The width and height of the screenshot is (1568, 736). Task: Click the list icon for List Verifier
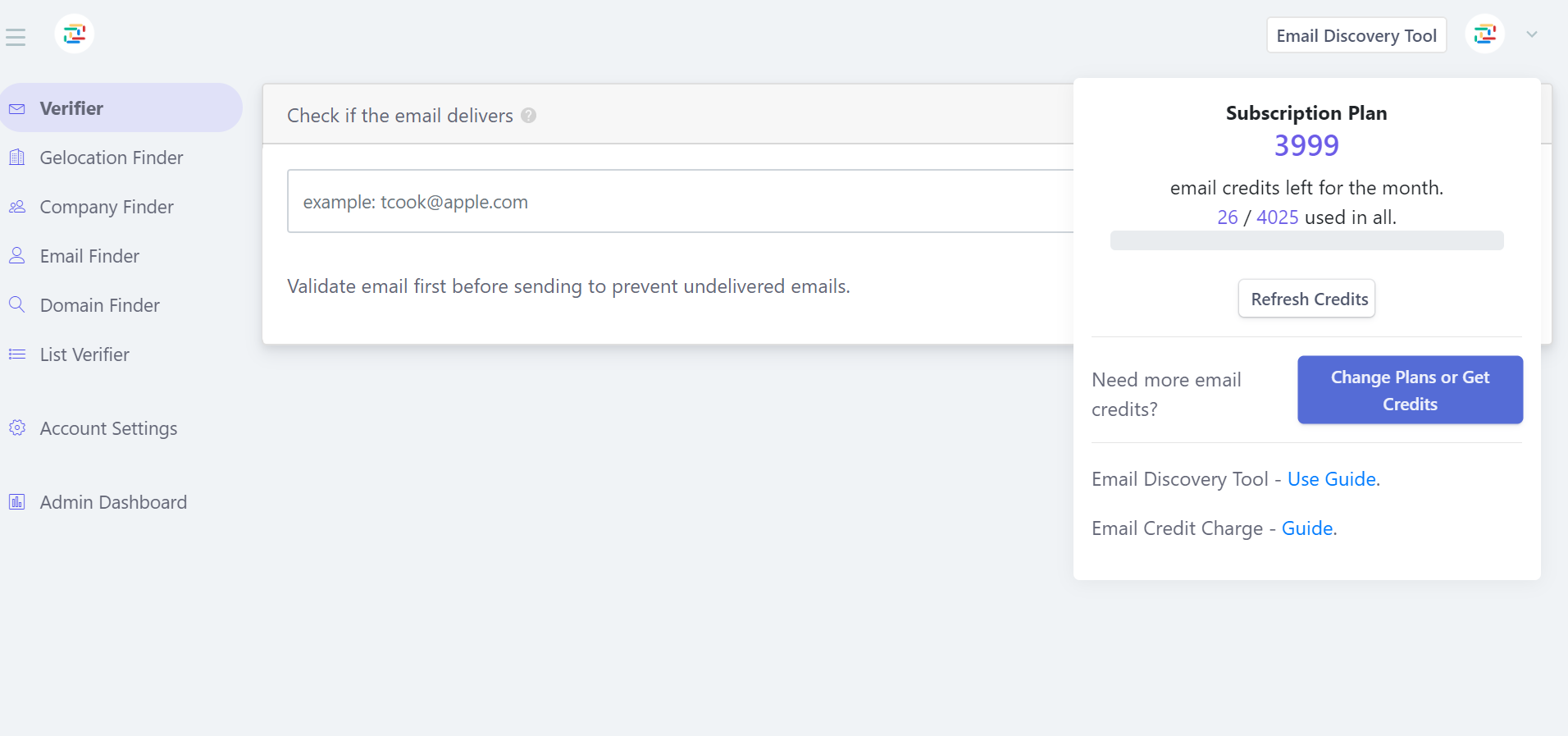pyautogui.click(x=17, y=354)
